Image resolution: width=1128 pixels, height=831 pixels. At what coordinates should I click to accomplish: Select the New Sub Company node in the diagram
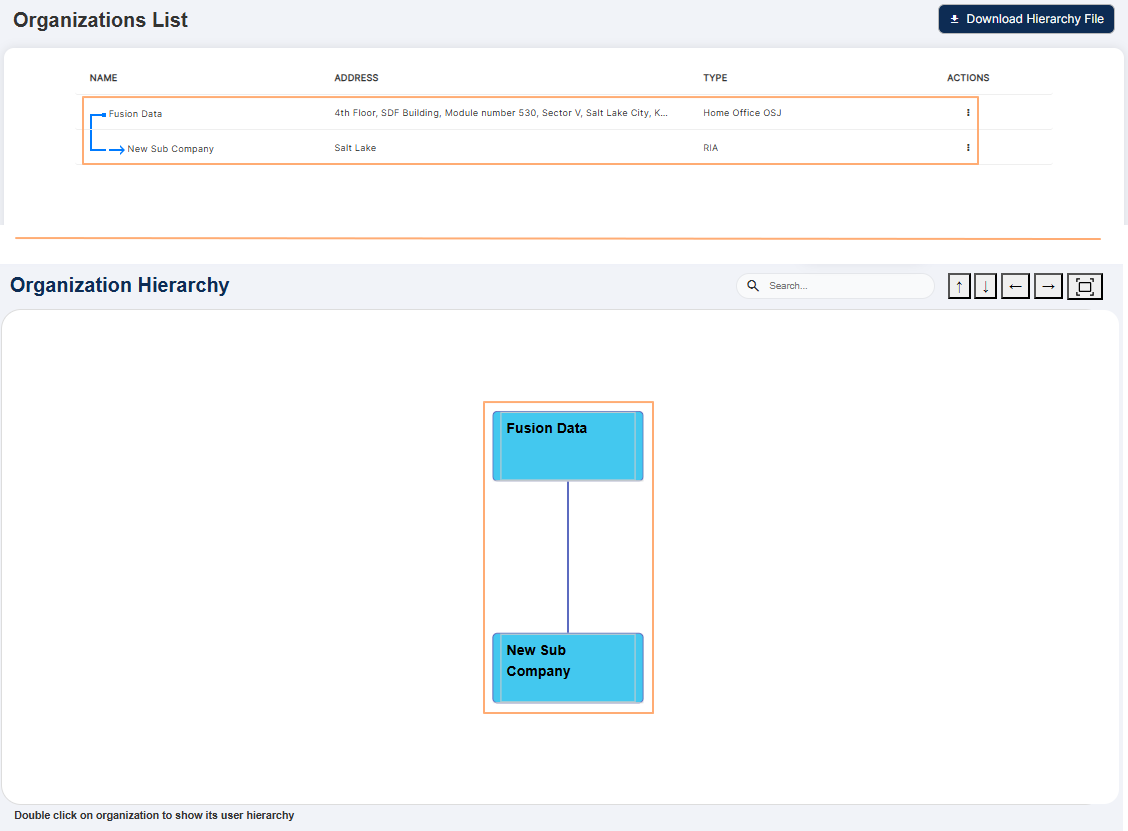tap(567, 668)
